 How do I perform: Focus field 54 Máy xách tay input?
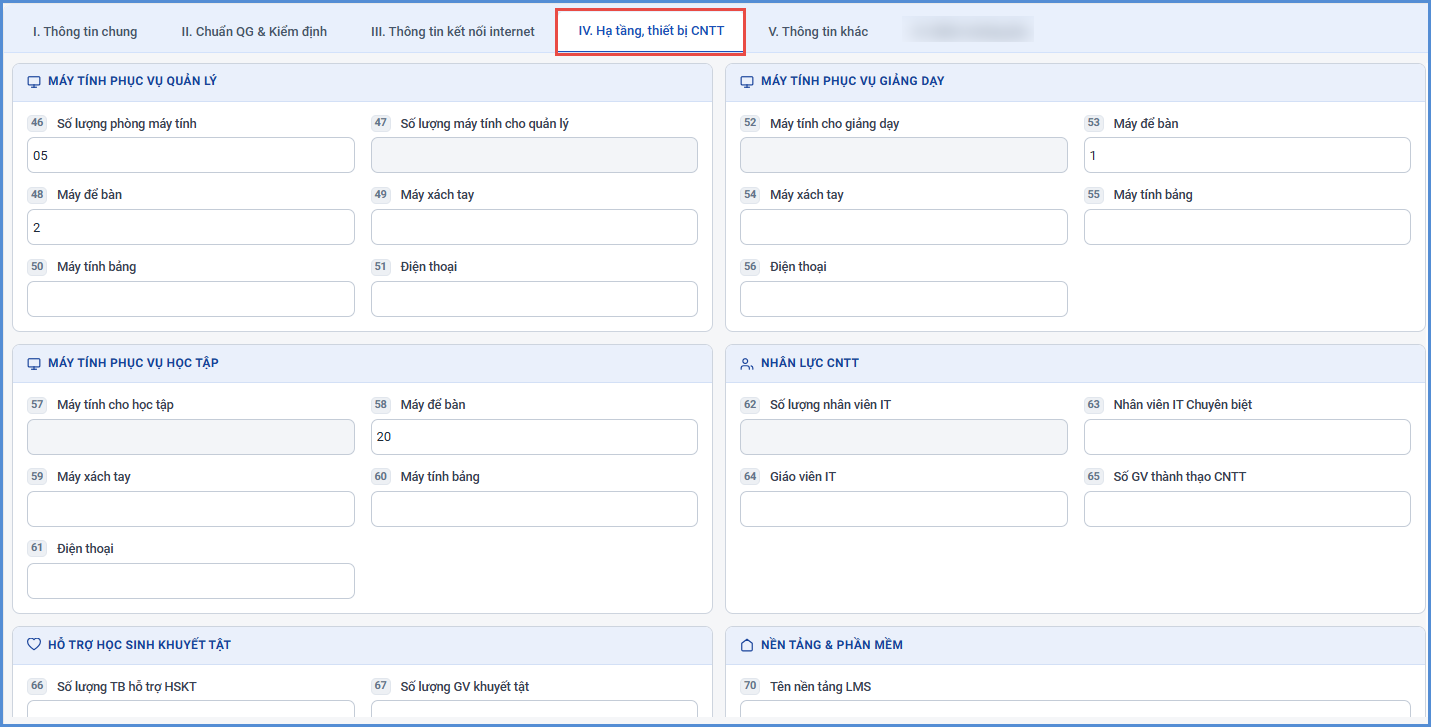pyautogui.click(x=904, y=227)
